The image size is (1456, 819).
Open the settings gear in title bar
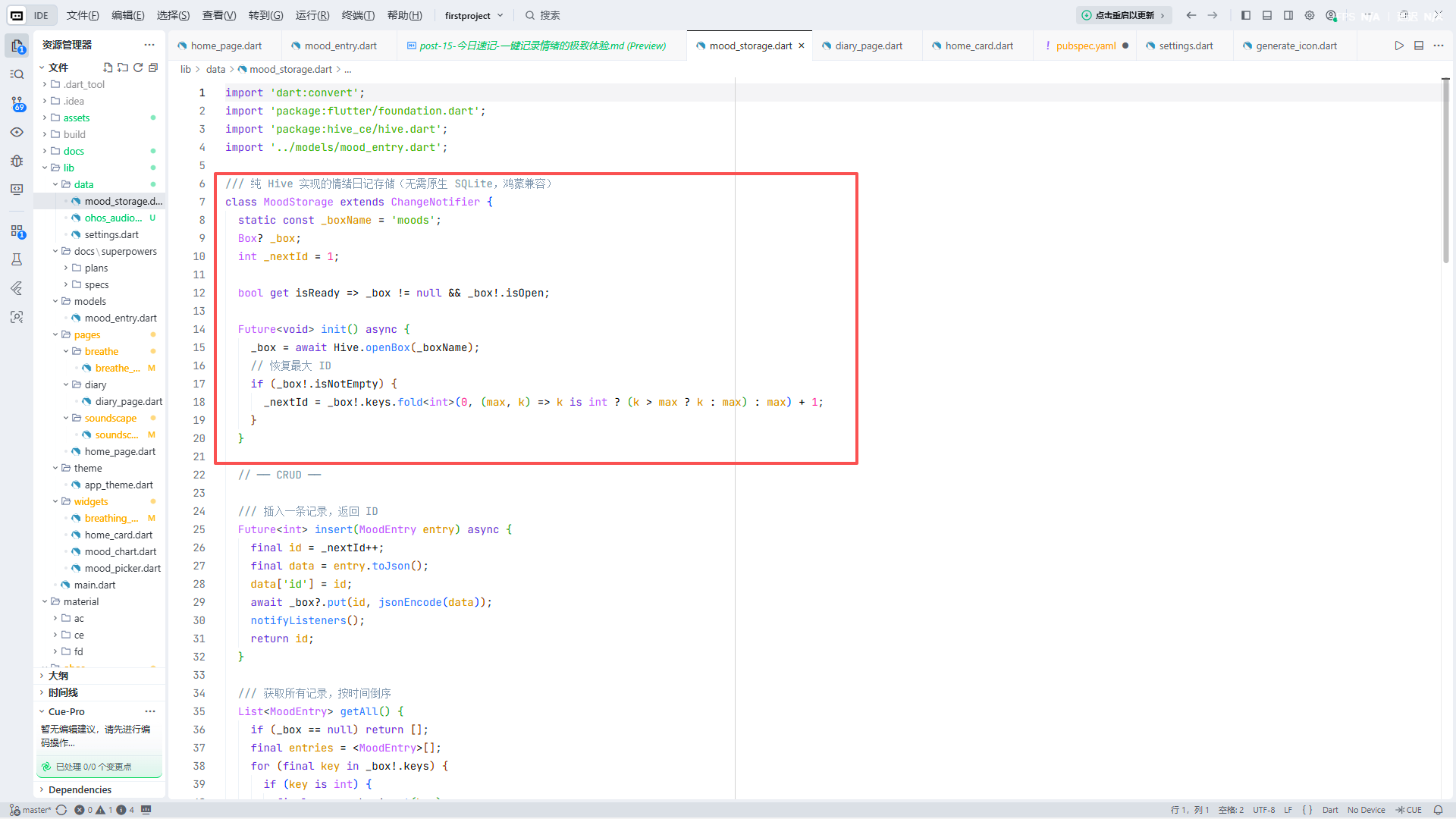[1310, 15]
